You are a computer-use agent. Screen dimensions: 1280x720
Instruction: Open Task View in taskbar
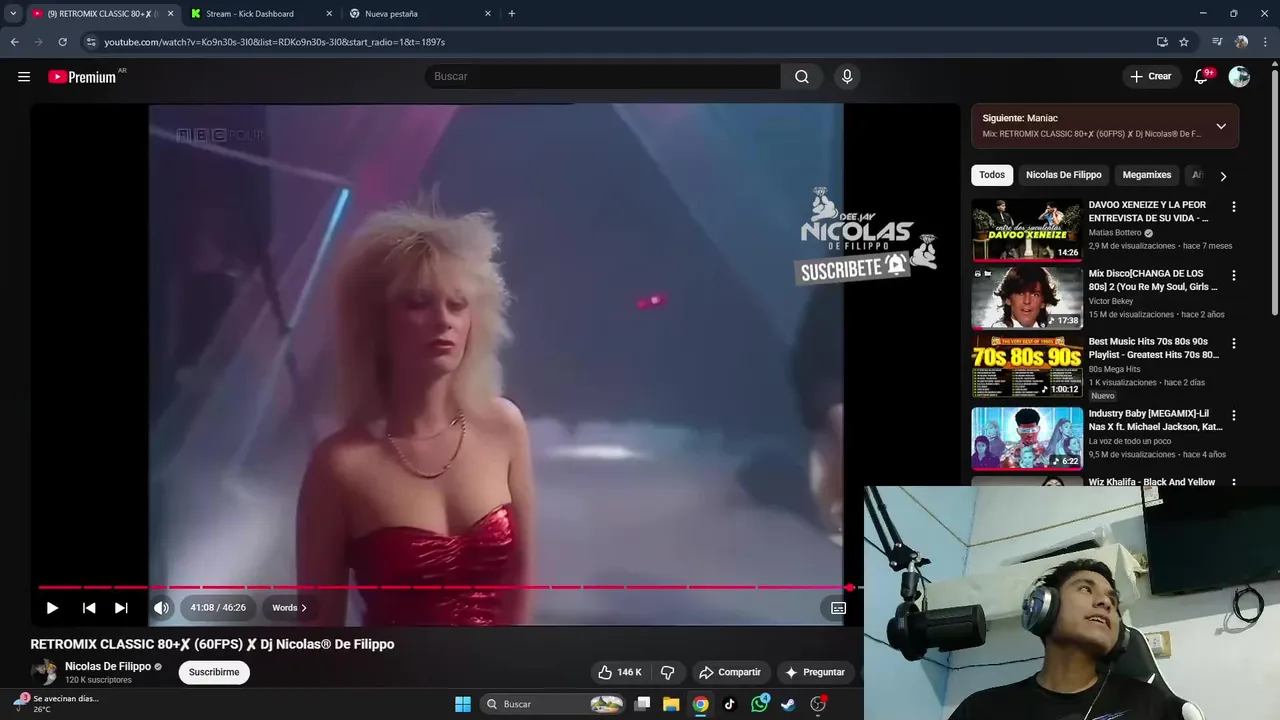[643, 704]
